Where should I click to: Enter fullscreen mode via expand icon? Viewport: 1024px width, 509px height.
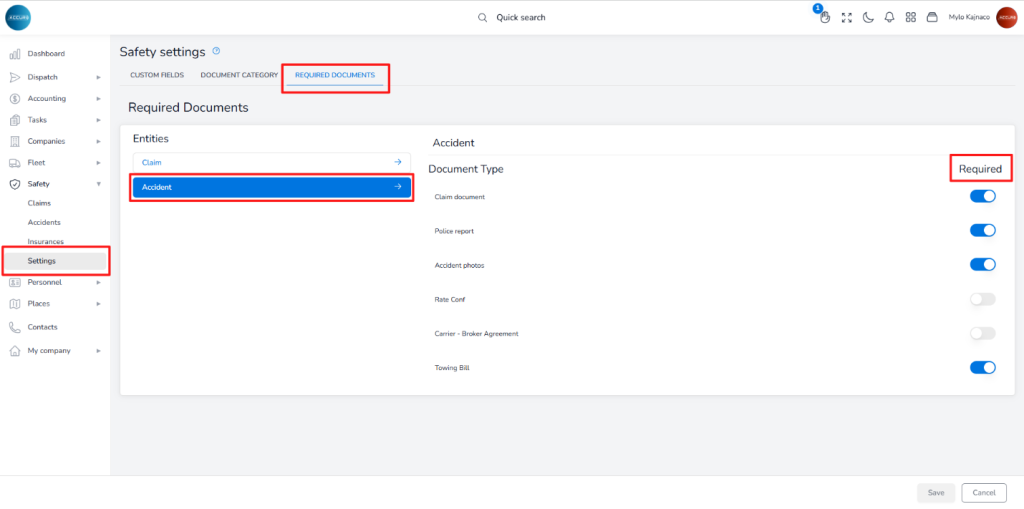(x=847, y=17)
